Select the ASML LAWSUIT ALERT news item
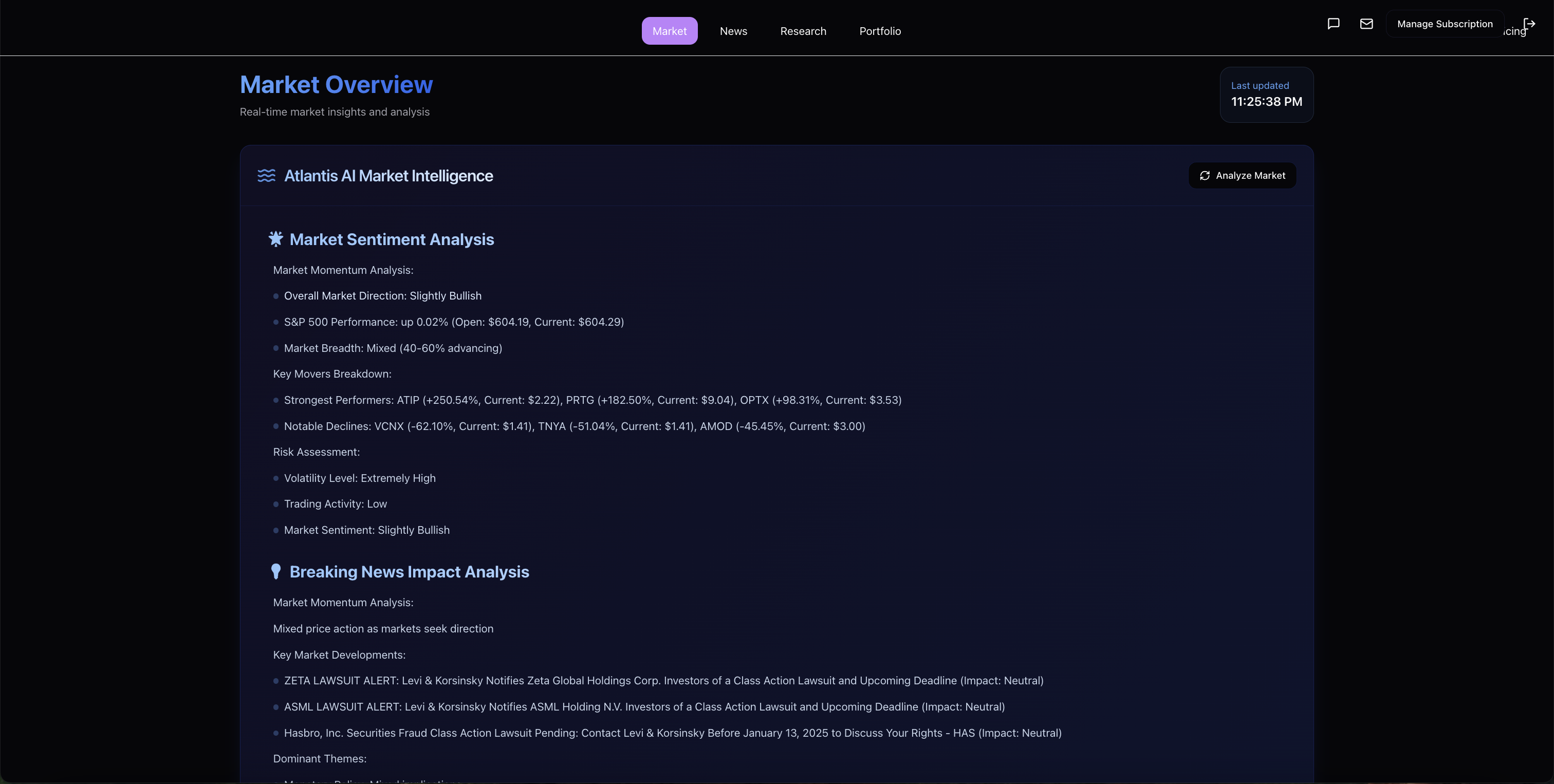The image size is (1554, 784). pos(644,706)
